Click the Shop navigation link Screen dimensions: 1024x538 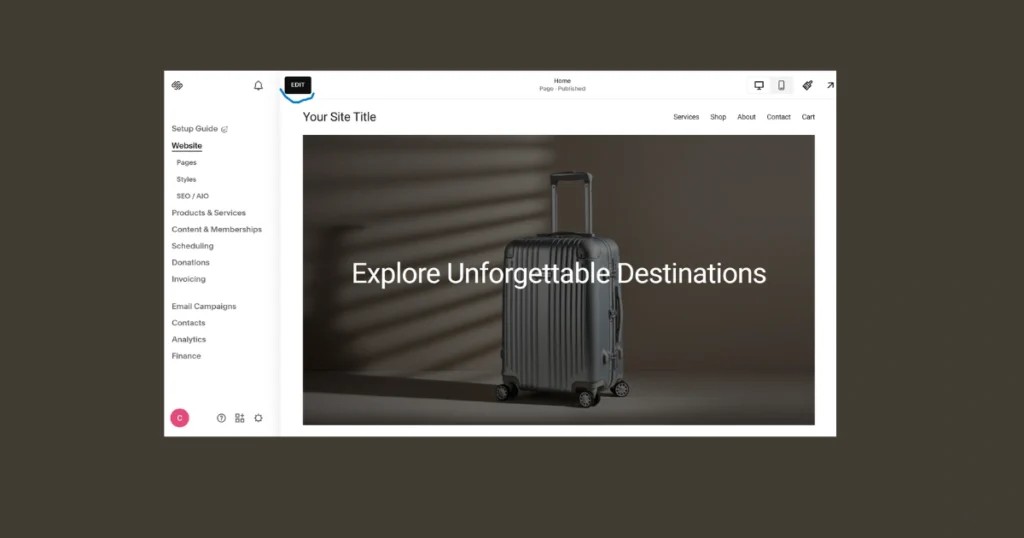(718, 117)
